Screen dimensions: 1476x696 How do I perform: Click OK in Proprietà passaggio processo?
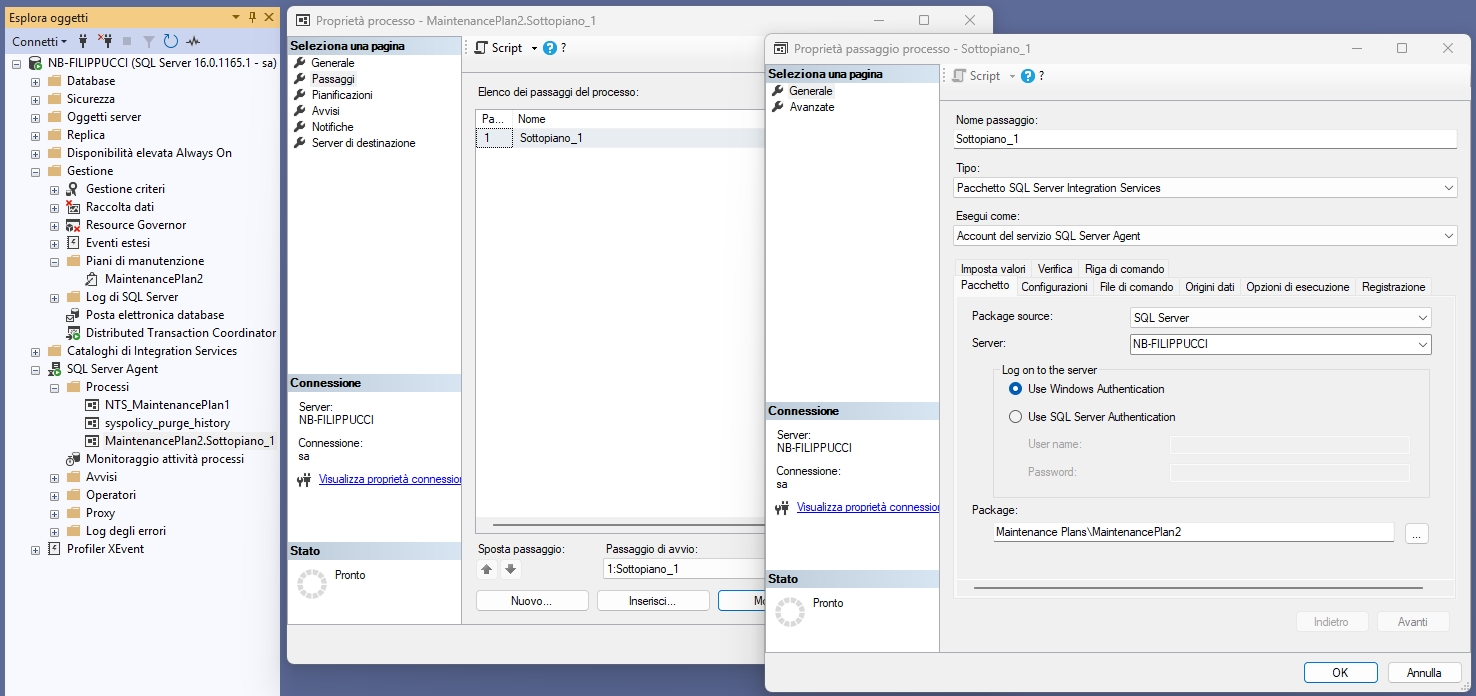(x=1341, y=673)
